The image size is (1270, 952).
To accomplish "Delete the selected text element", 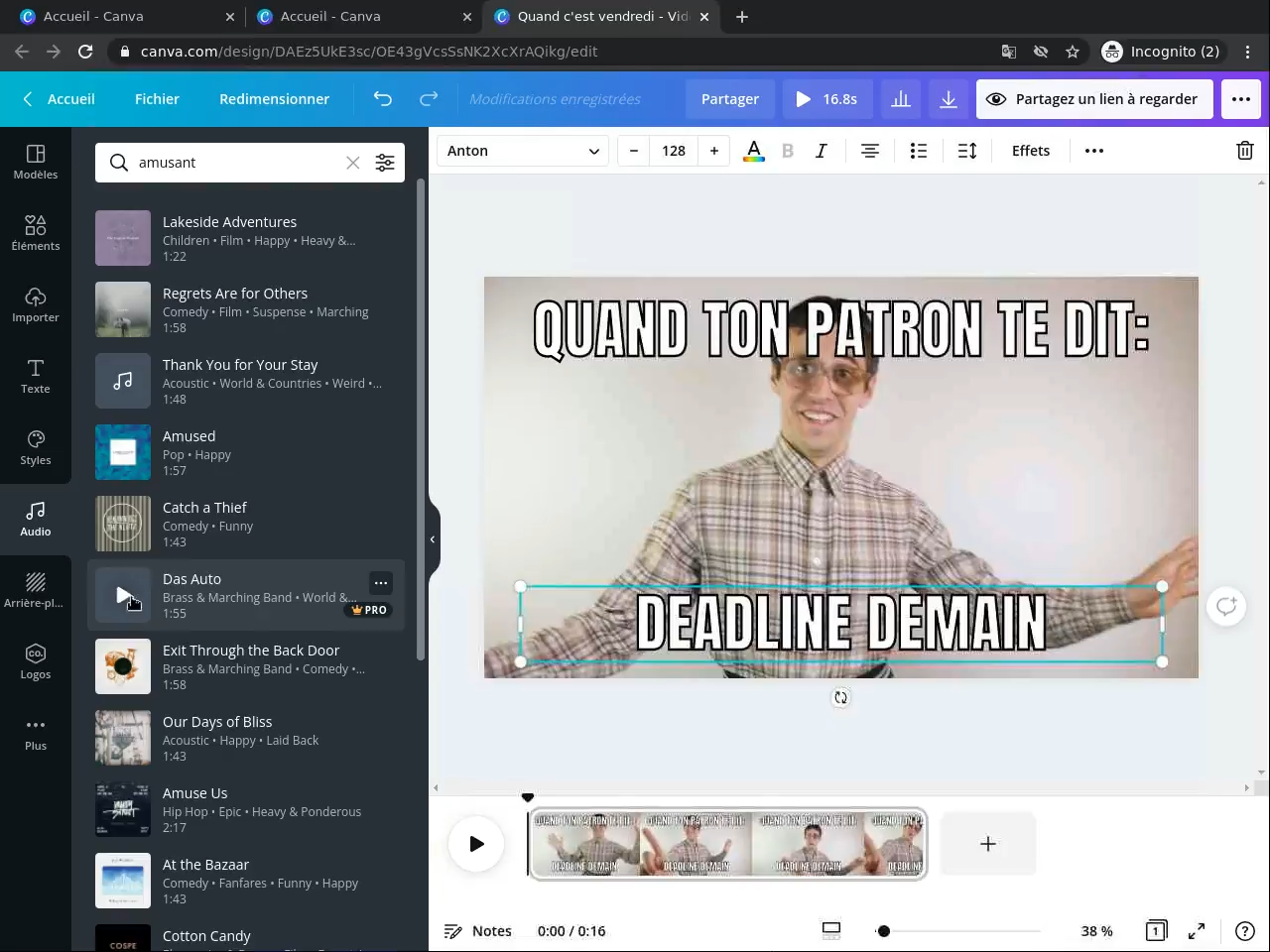I will pos(1244,151).
